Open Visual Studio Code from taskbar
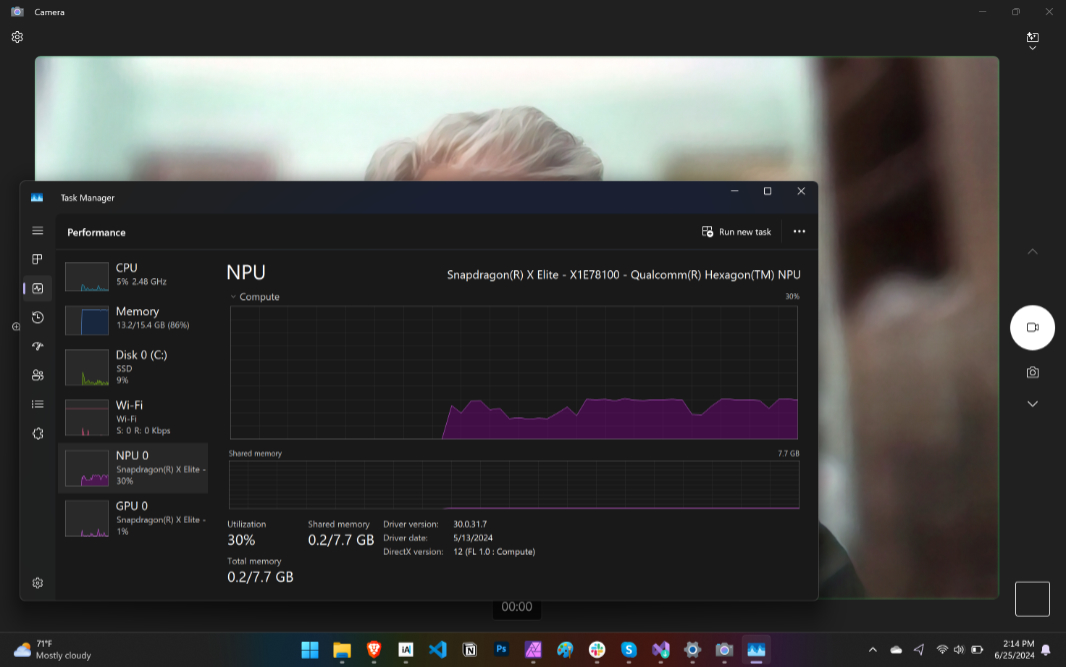The width and height of the screenshot is (1066, 667). (x=438, y=650)
